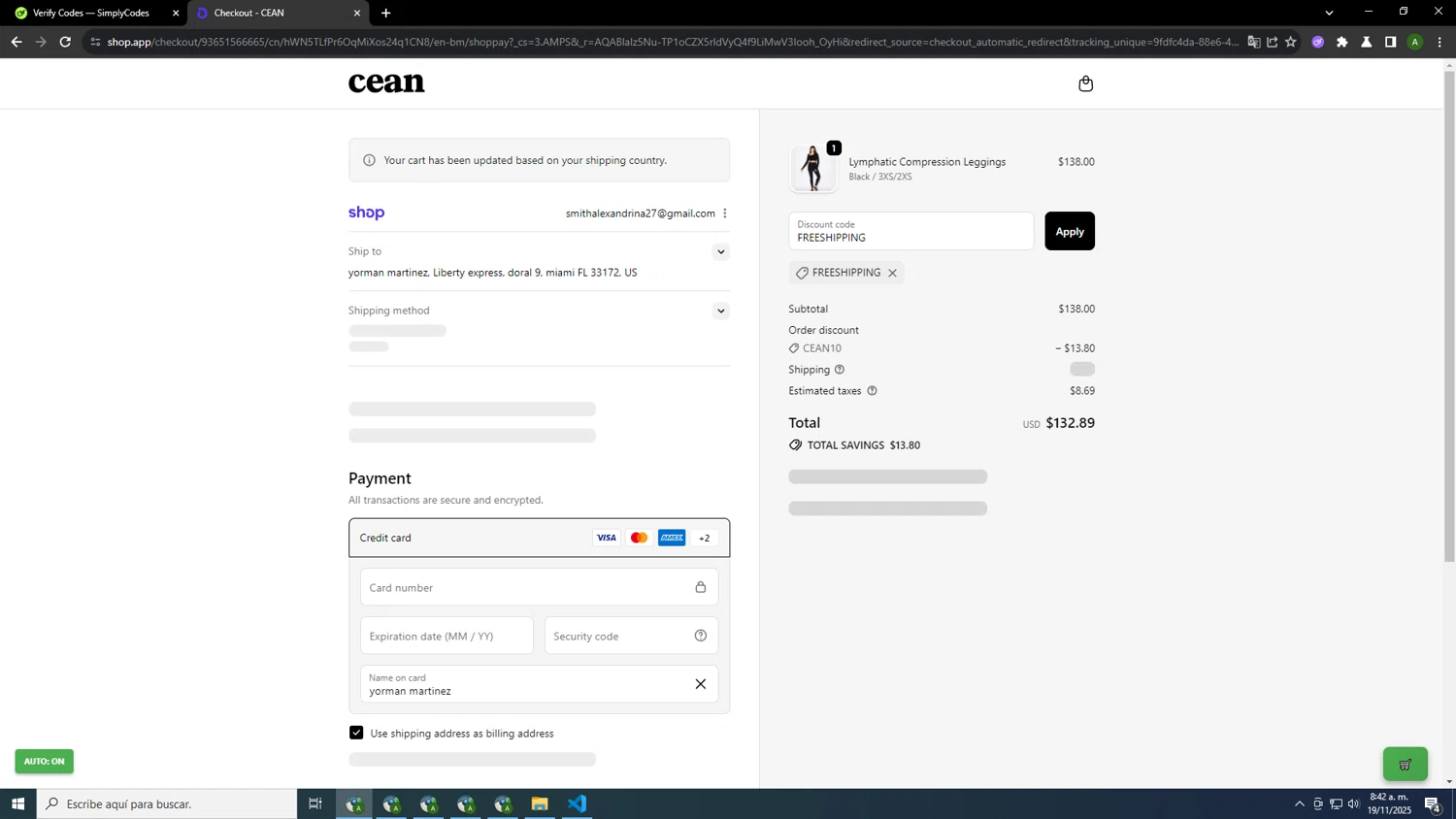
Task: Click the Mastercard icon
Action: click(639, 538)
